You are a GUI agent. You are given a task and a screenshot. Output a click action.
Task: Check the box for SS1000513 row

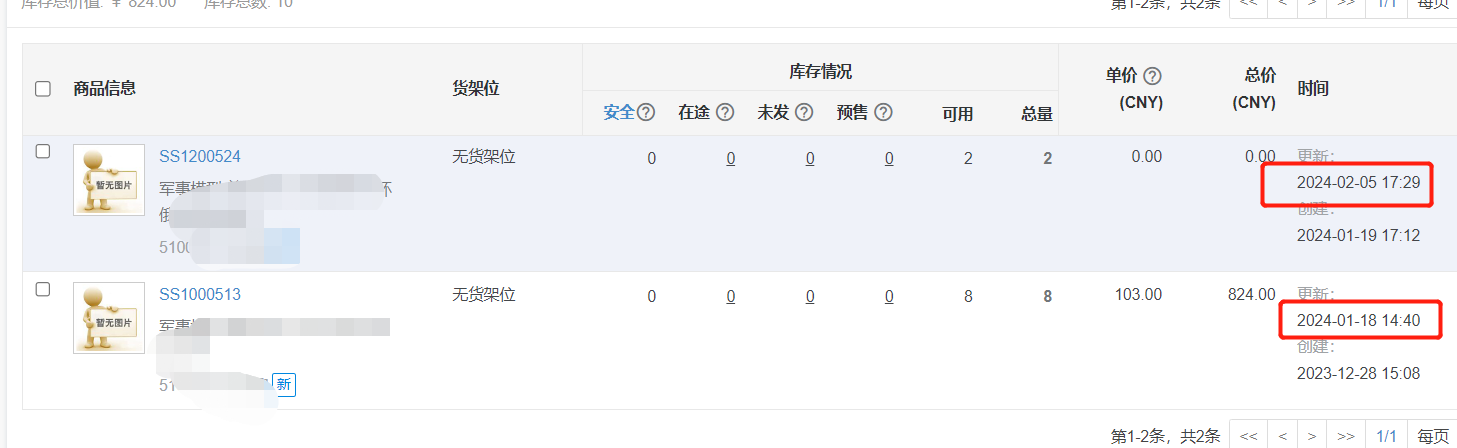[x=43, y=290]
